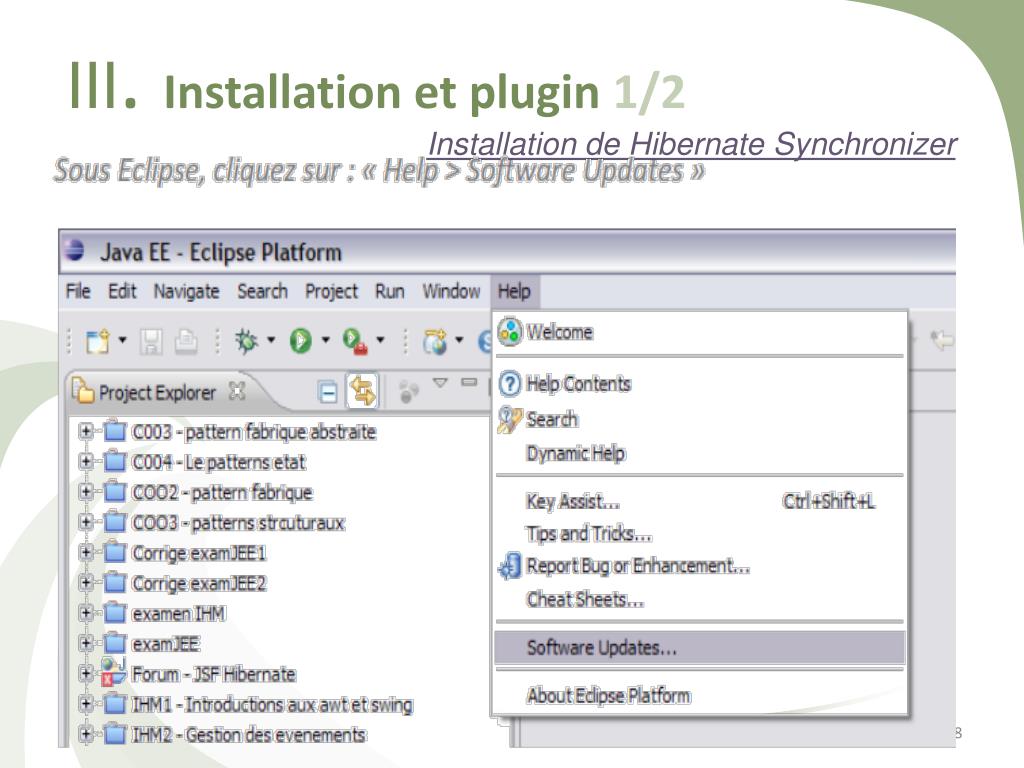1024x768 pixels.
Task: Choose Welcome from the Help menu
Action: [699, 332]
